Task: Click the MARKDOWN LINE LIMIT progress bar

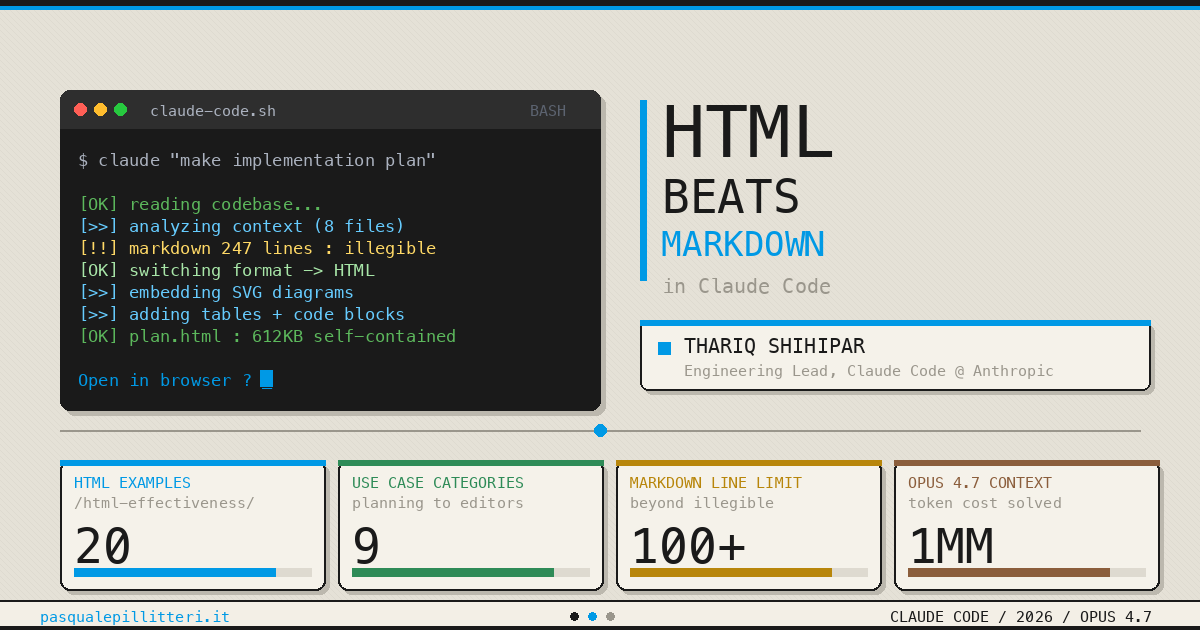Action: (x=749, y=573)
